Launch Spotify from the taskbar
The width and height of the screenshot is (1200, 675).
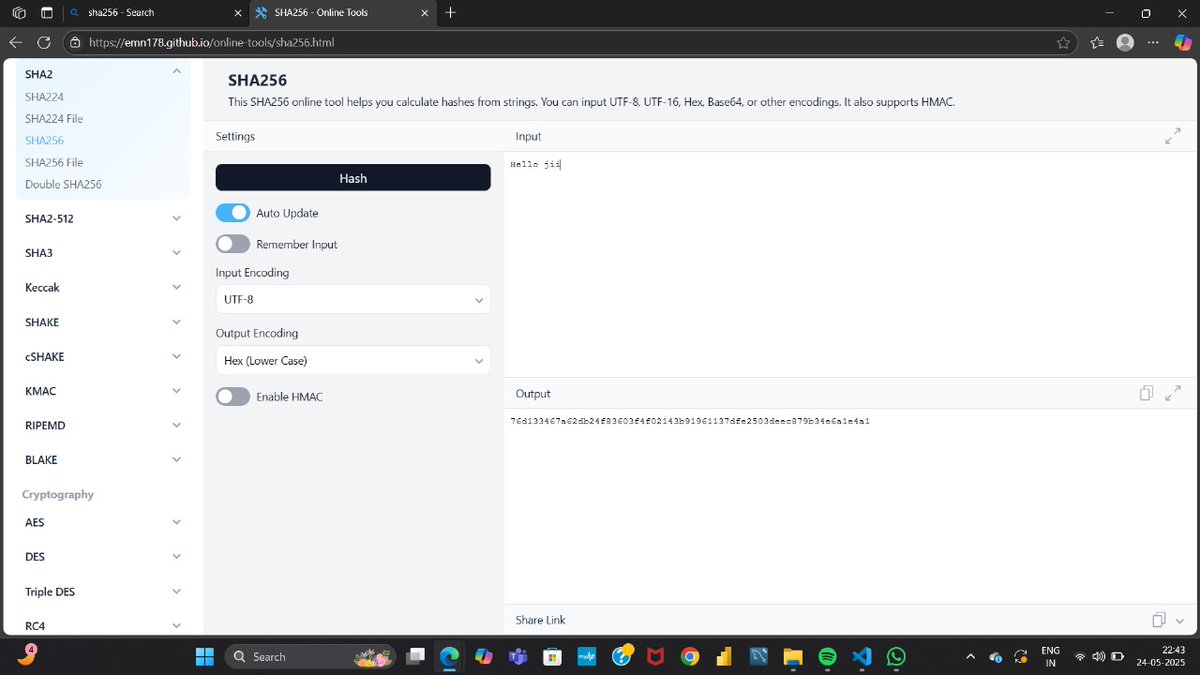click(827, 657)
